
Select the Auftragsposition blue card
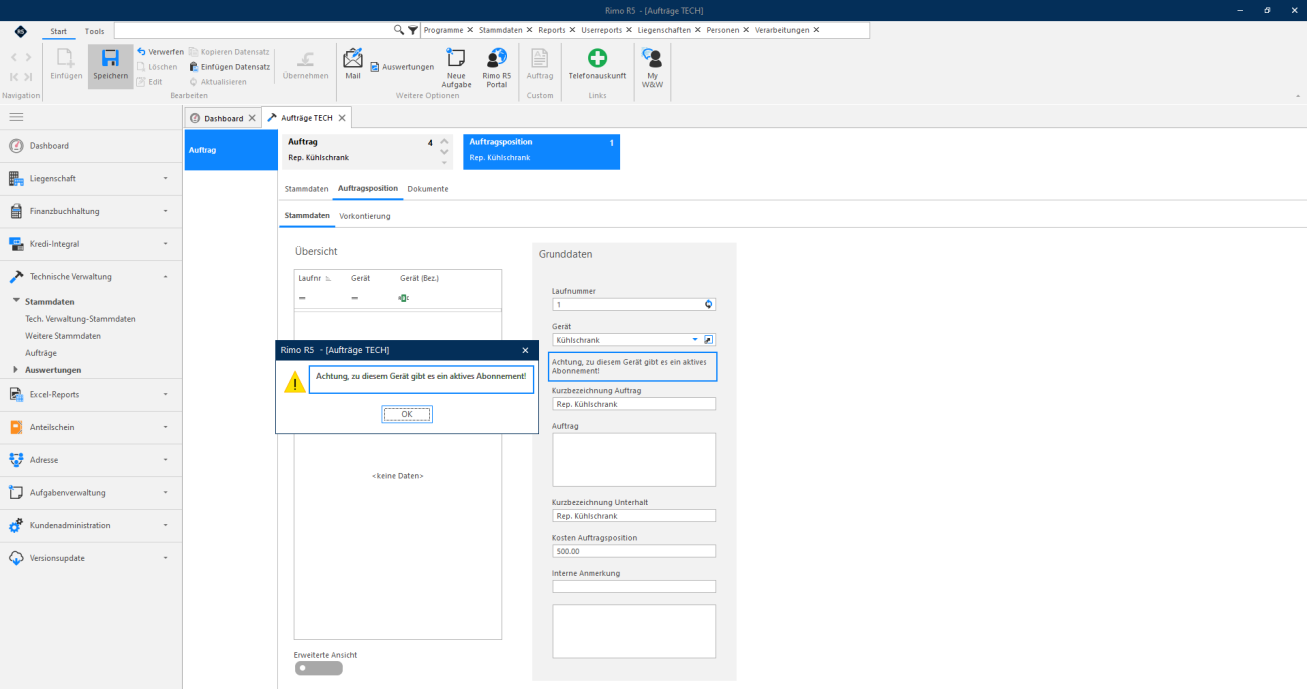click(x=541, y=151)
